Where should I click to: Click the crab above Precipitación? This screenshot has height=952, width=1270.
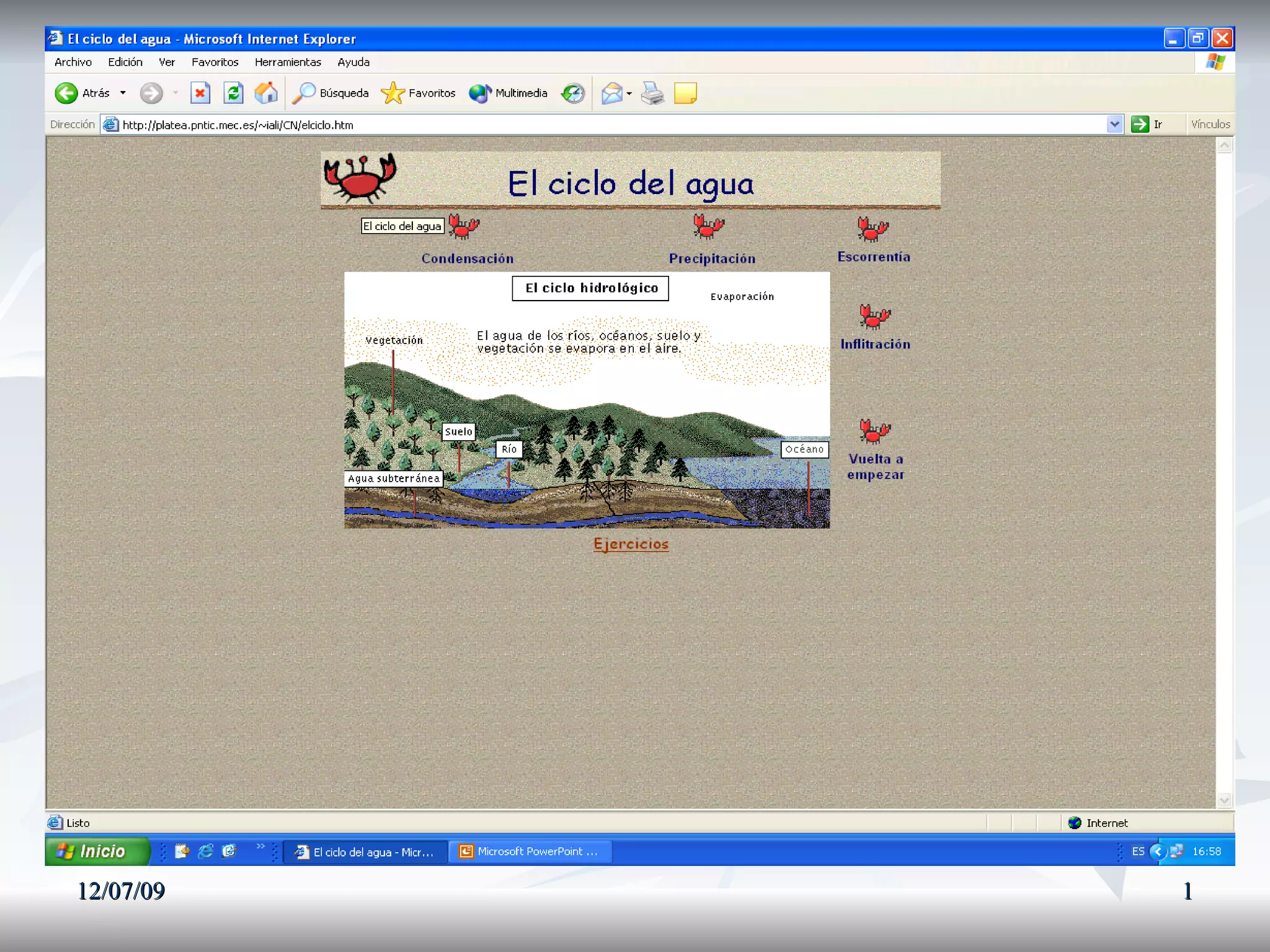coord(708,227)
